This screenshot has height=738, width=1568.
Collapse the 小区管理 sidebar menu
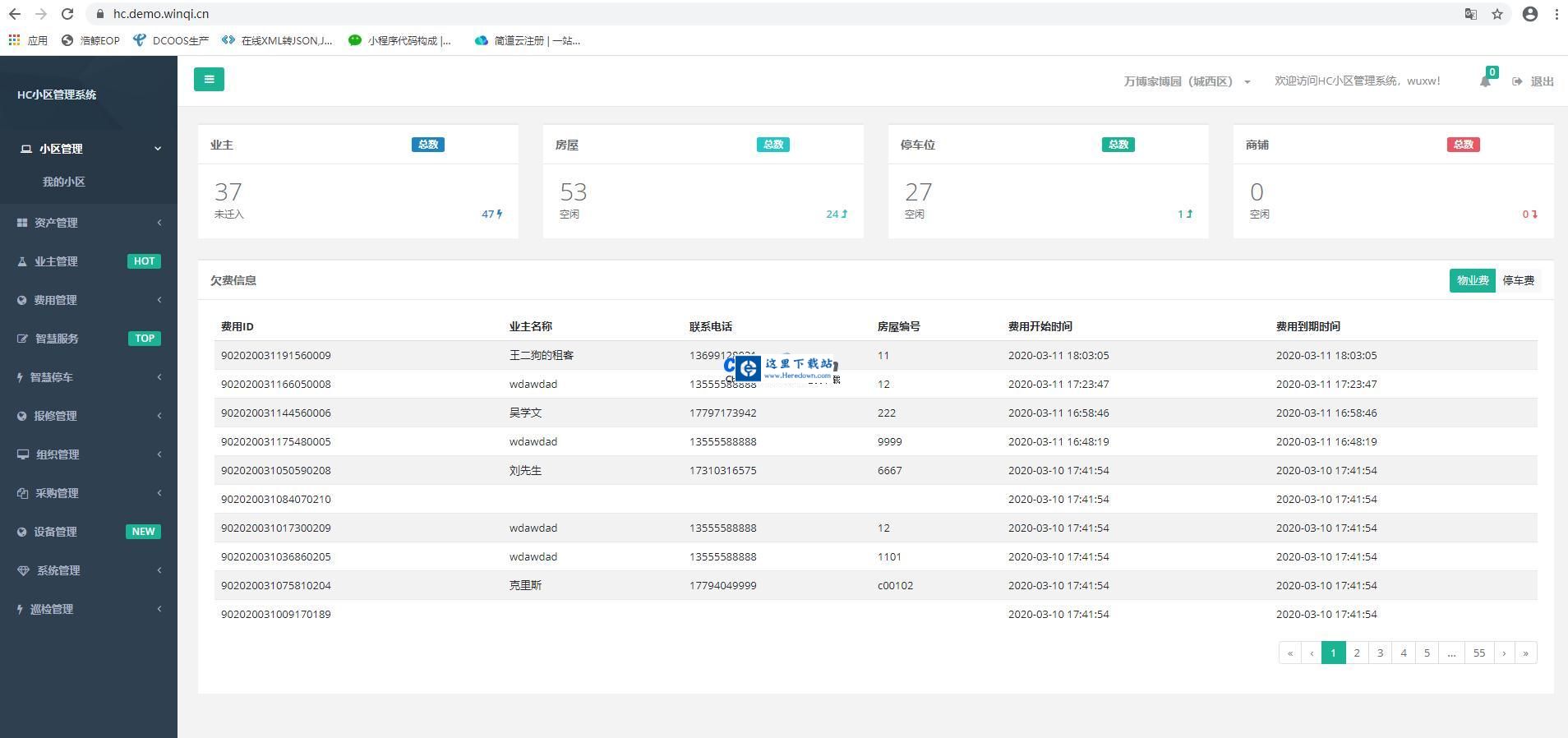(89, 149)
